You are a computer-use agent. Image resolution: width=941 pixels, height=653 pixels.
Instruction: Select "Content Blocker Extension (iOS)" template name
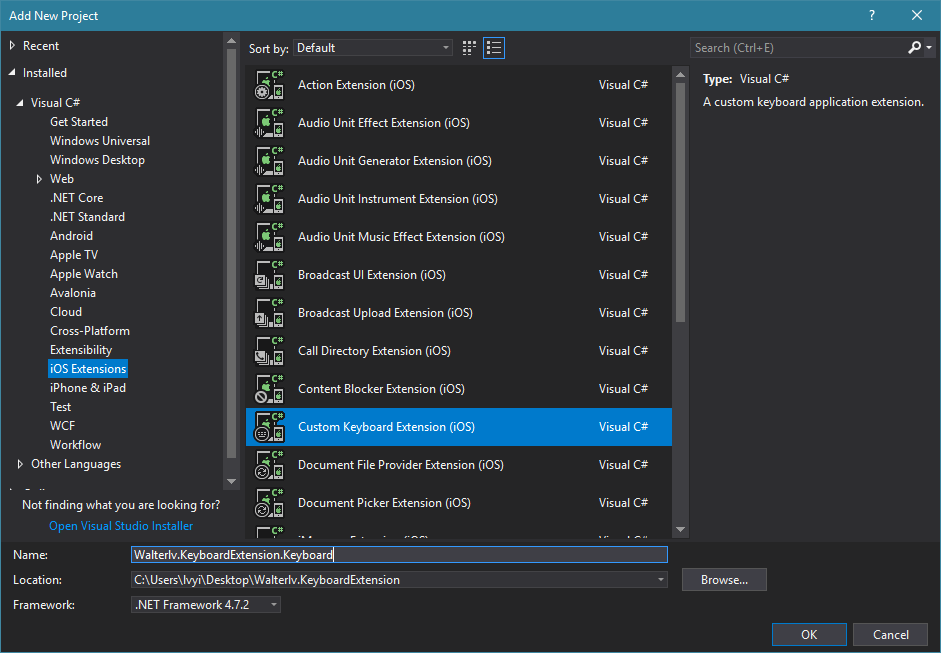(382, 389)
